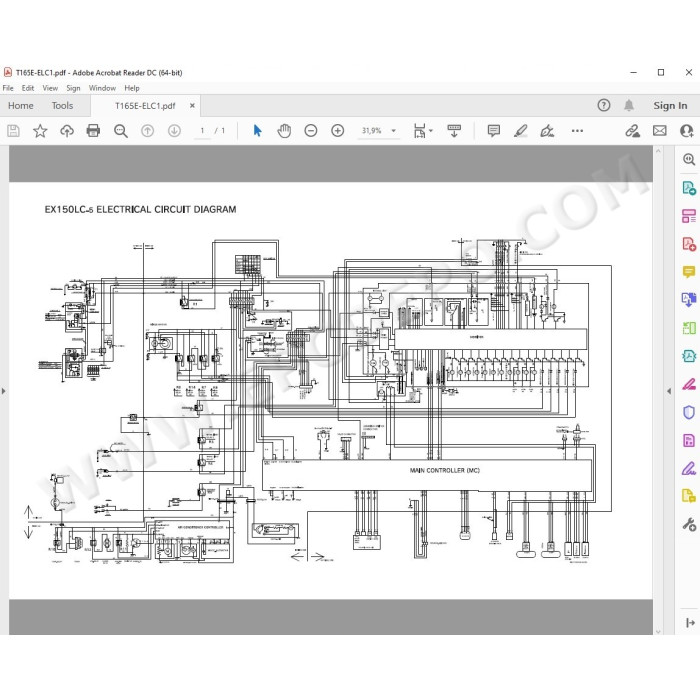Switch to the Tools tab
This screenshot has width=700, height=700.
point(62,105)
